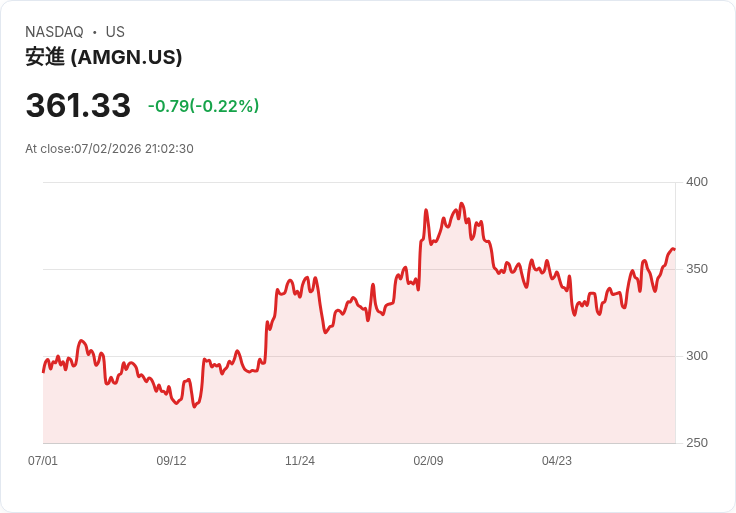Click the 09/12 date axis label
This screenshot has height=513, width=736.
click(171, 460)
